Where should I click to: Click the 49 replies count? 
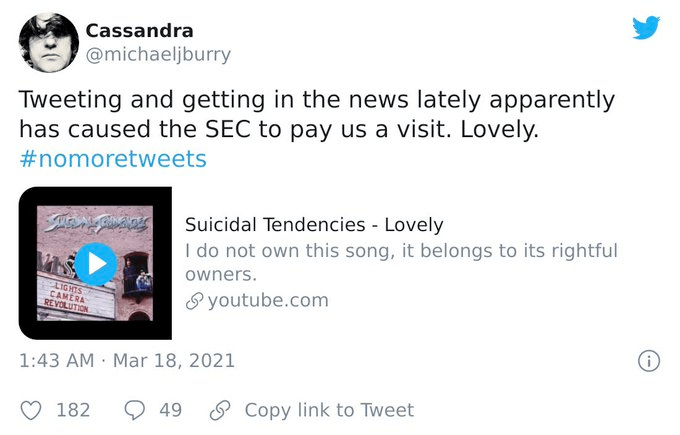(x=170, y=410)
